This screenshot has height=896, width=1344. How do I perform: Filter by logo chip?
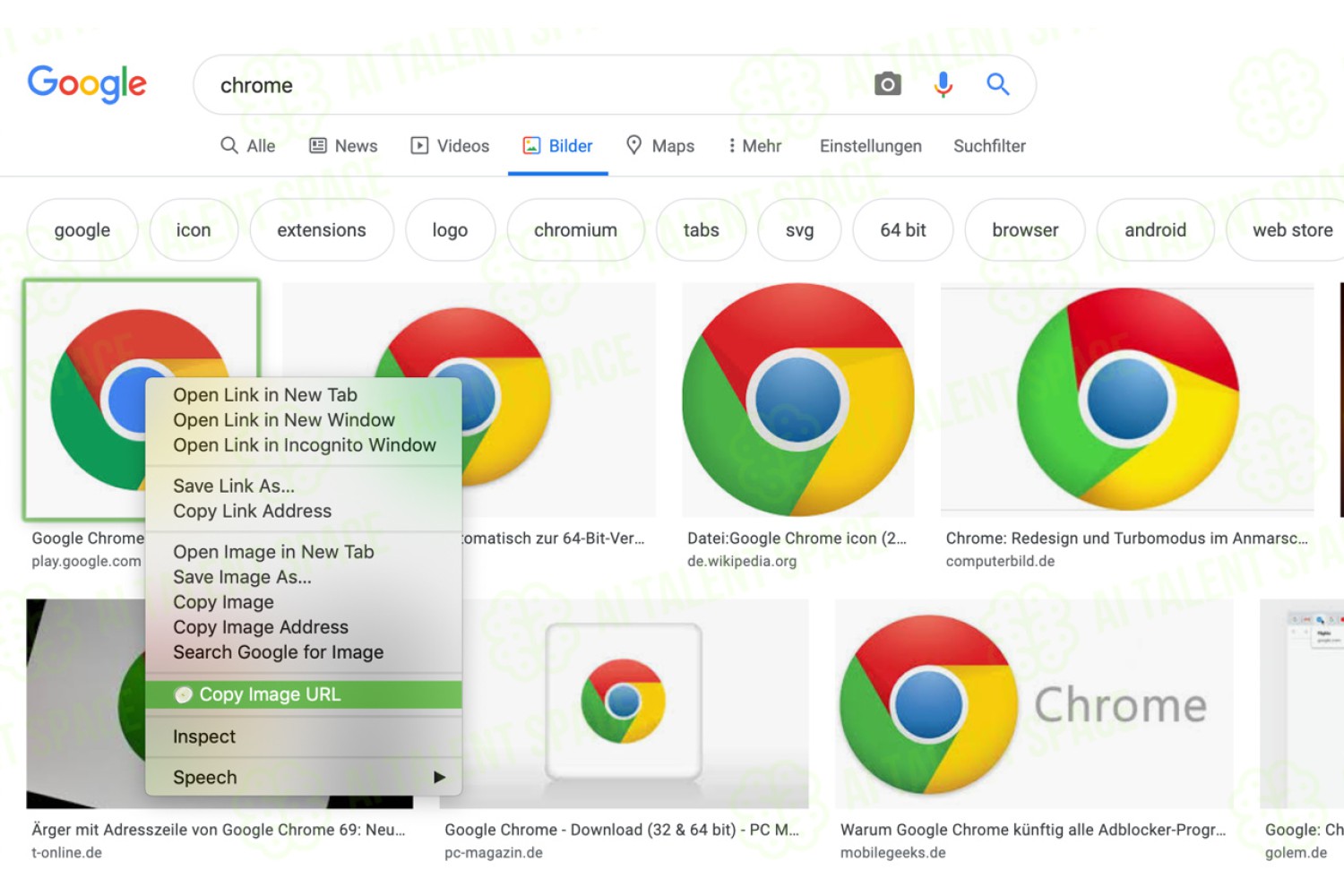450,230
